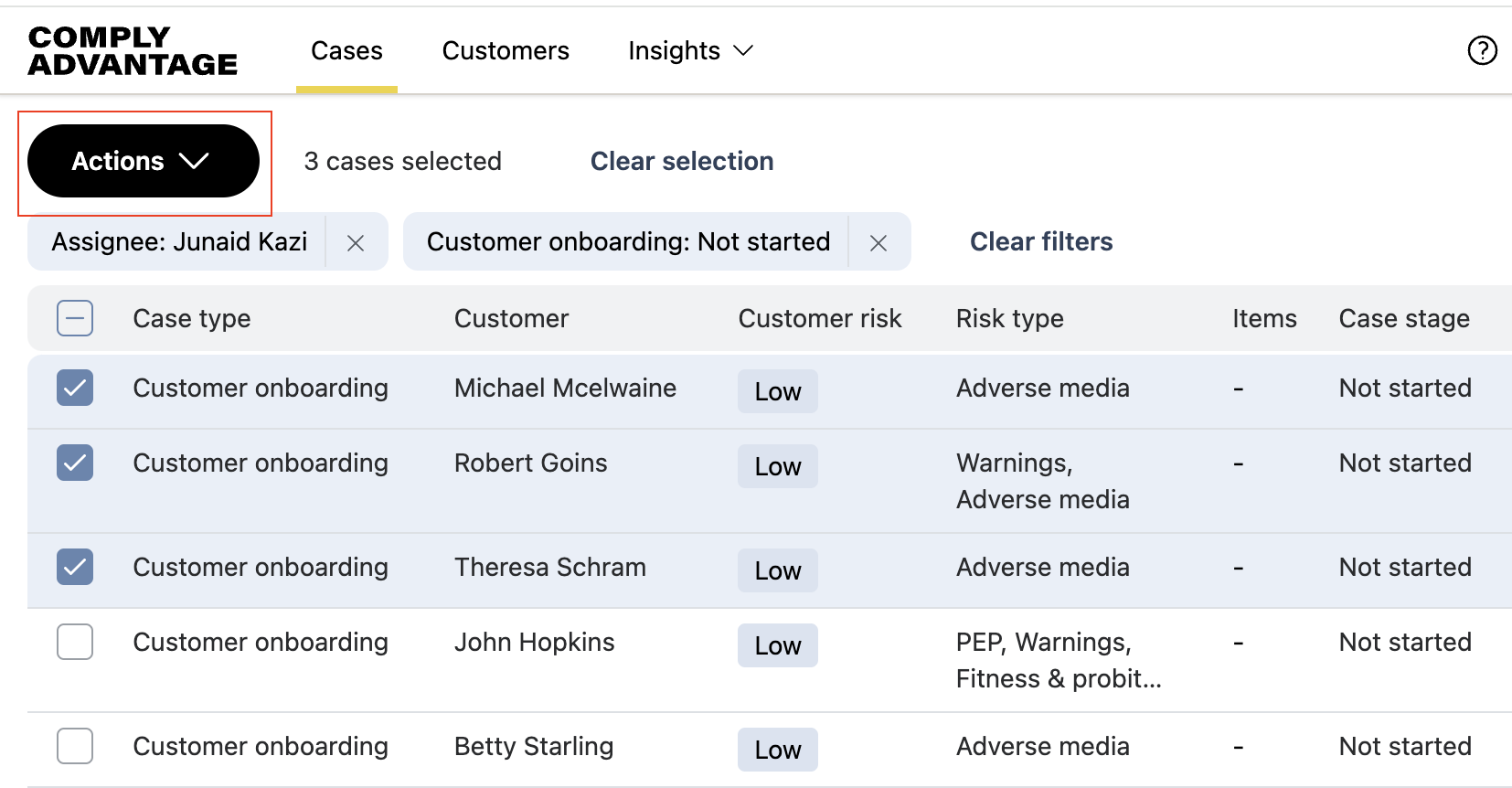The width and height of the screenshot is (1512, 788).
Task: Select the John Hopkins case checkbox
Action: (75, 642)
